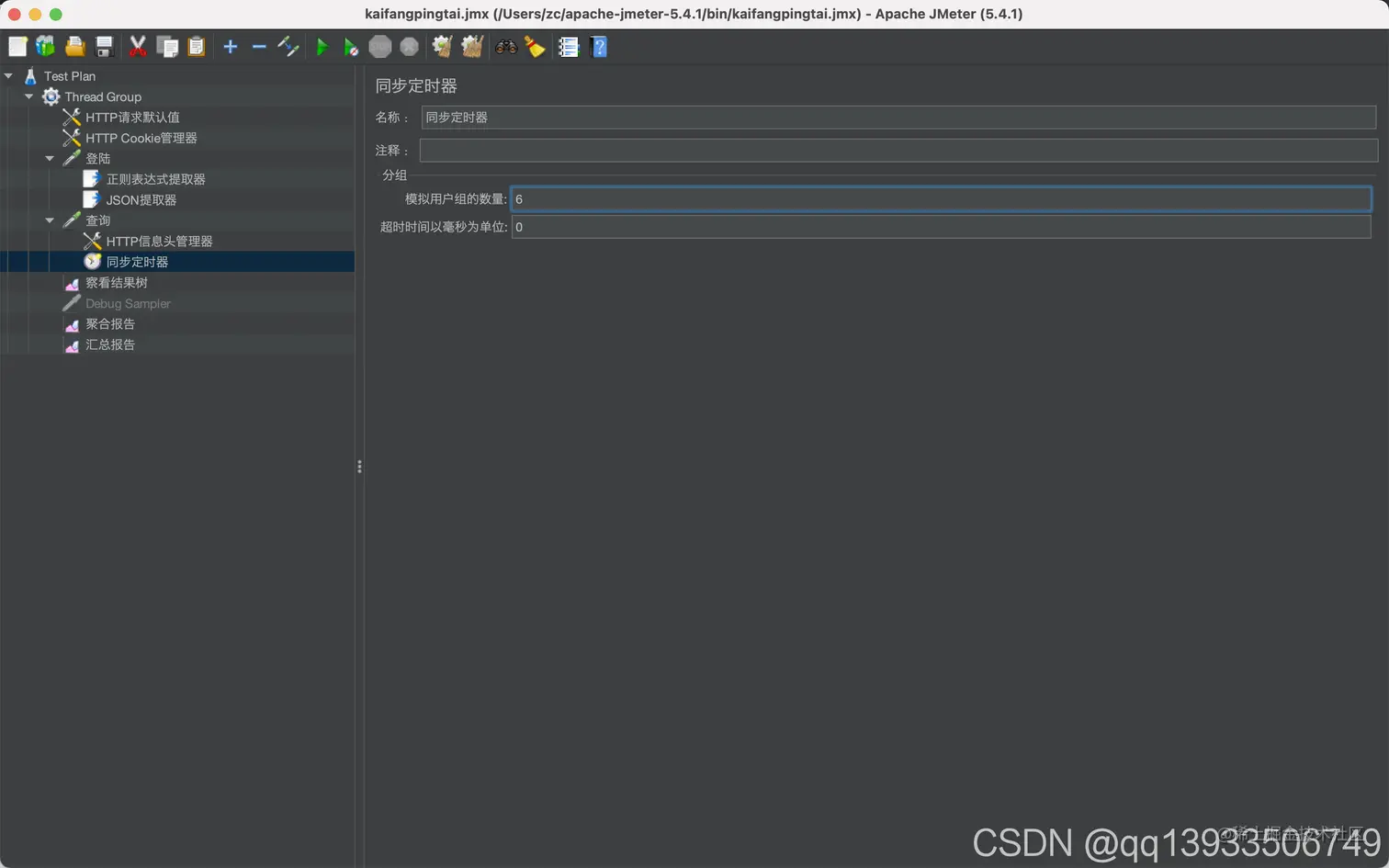Select the 正则表达式提取器 tree item

click(x=155, y=179)
